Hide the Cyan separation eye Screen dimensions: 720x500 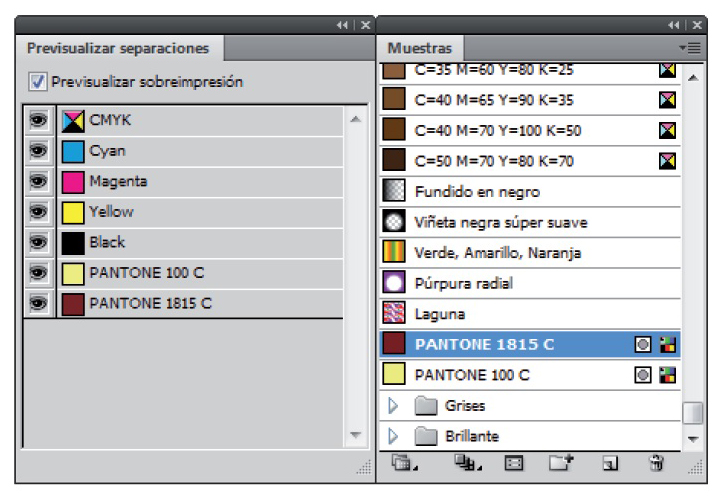(39, 151)
